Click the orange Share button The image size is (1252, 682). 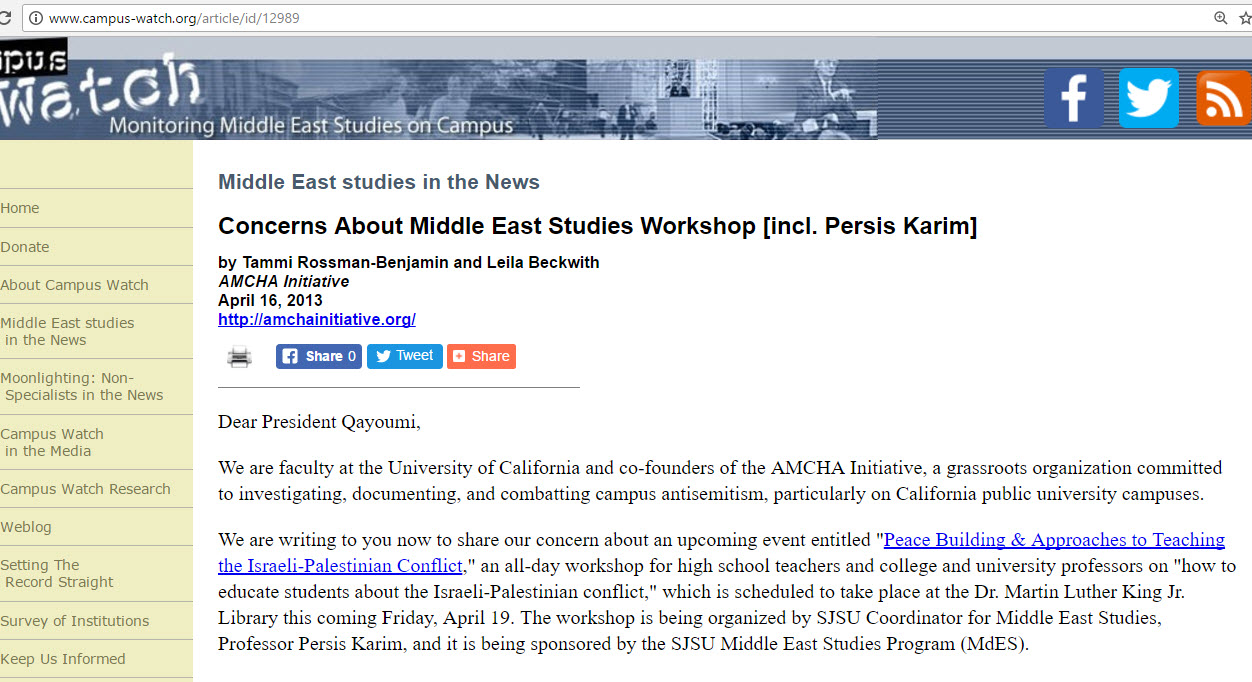[x=481, y=356]
